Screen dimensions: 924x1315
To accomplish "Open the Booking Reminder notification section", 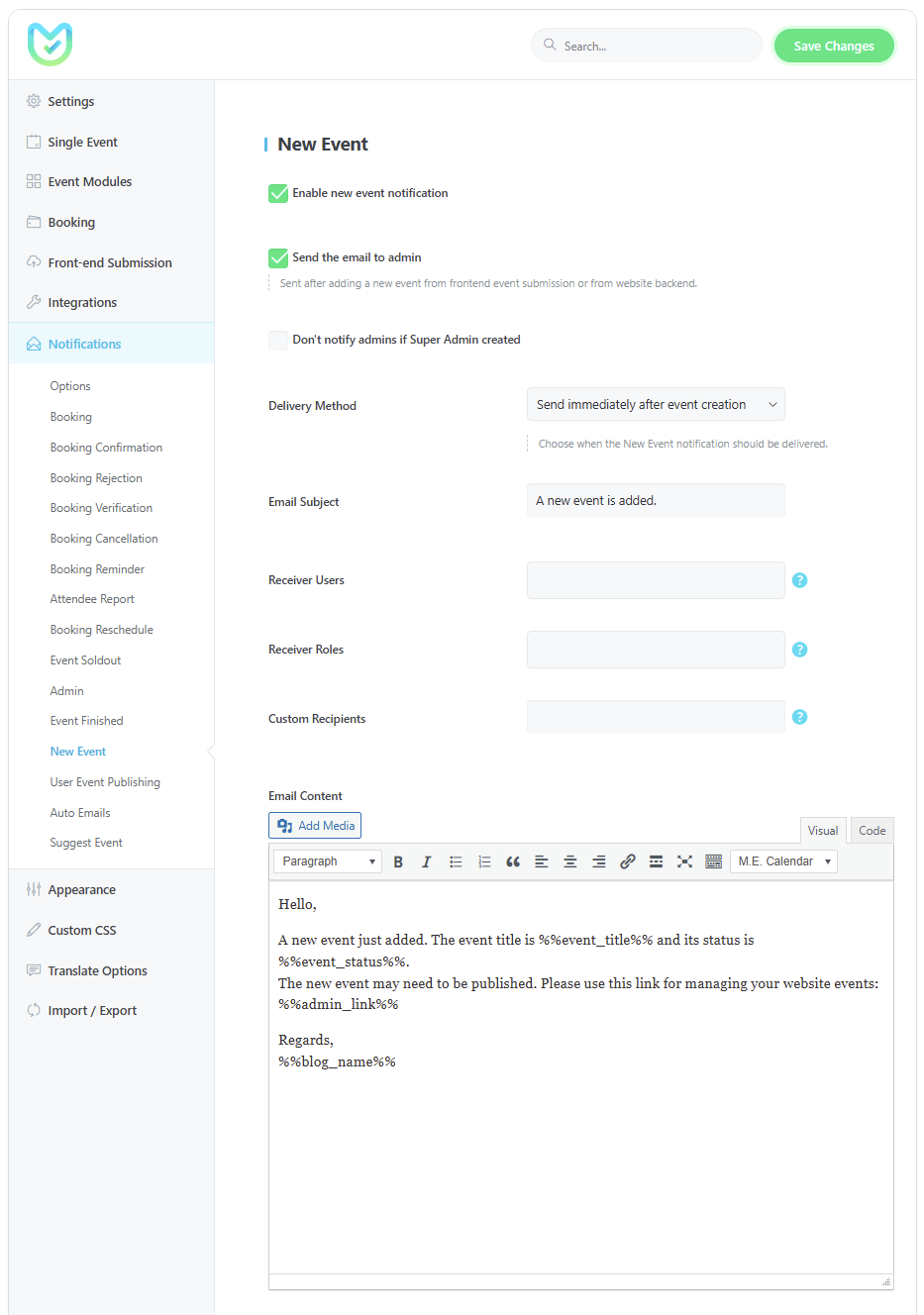I will coord(96,568).
